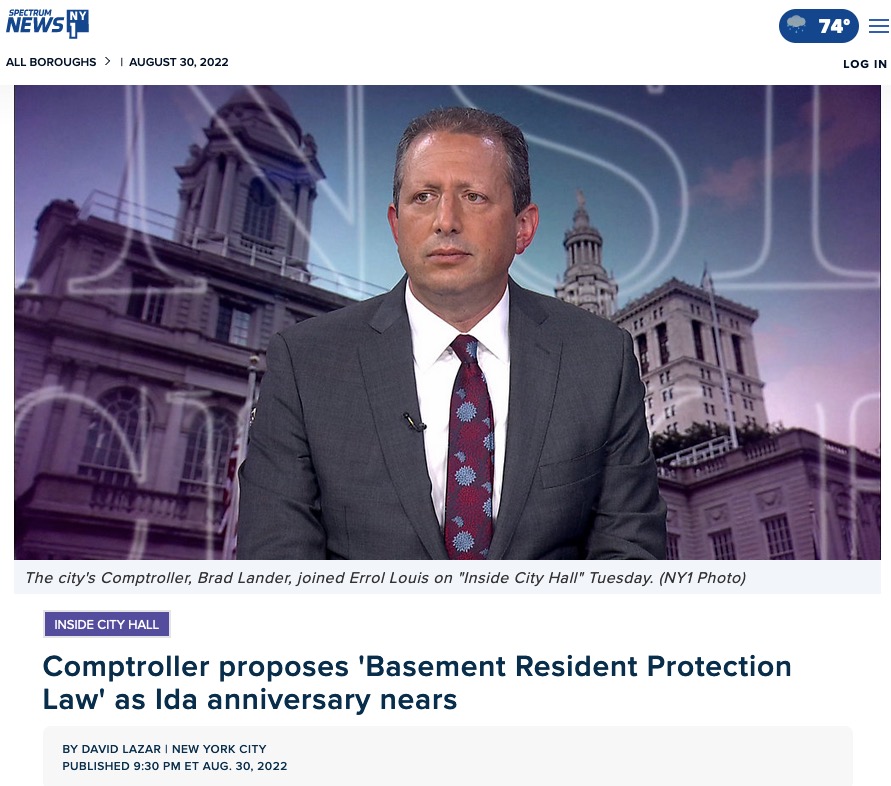Viewport: 891px width, 786px height.
Task: Open the hamburger menu icon
Action: (x=878, y=26)
